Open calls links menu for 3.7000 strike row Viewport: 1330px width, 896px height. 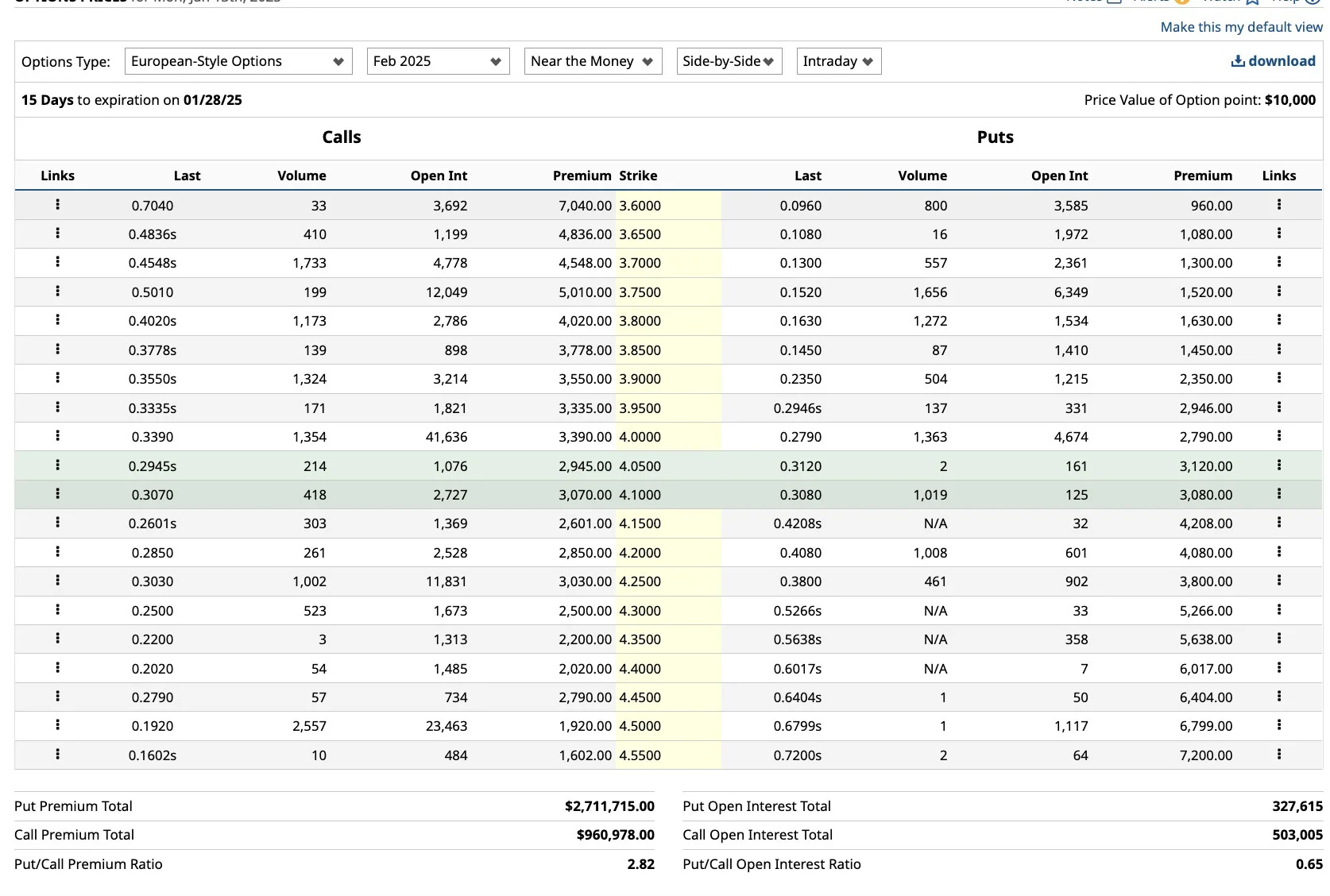57,262
